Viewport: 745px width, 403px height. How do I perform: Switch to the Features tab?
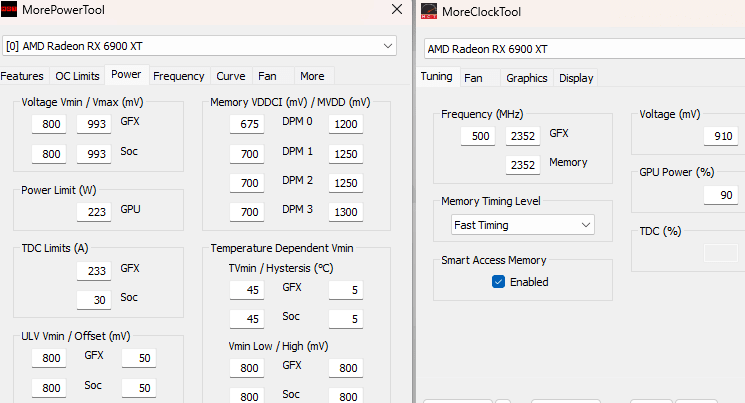[22, 76]
